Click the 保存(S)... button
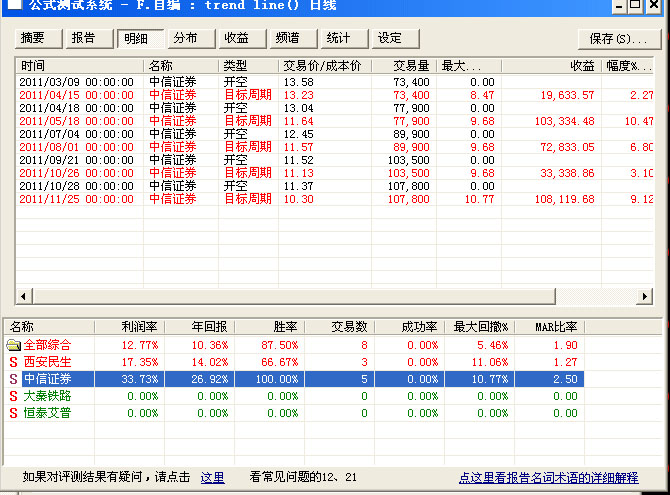Image resolution: width=670 pixels, height=495 pixels. click(x=619, y=39)
